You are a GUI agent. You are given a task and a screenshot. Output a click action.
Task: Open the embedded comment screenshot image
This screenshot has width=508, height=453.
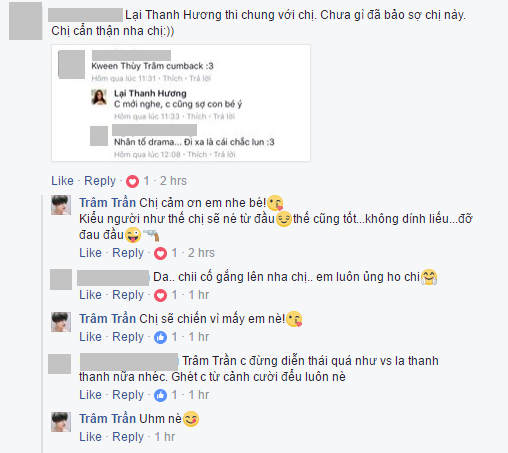coord(181,103)
